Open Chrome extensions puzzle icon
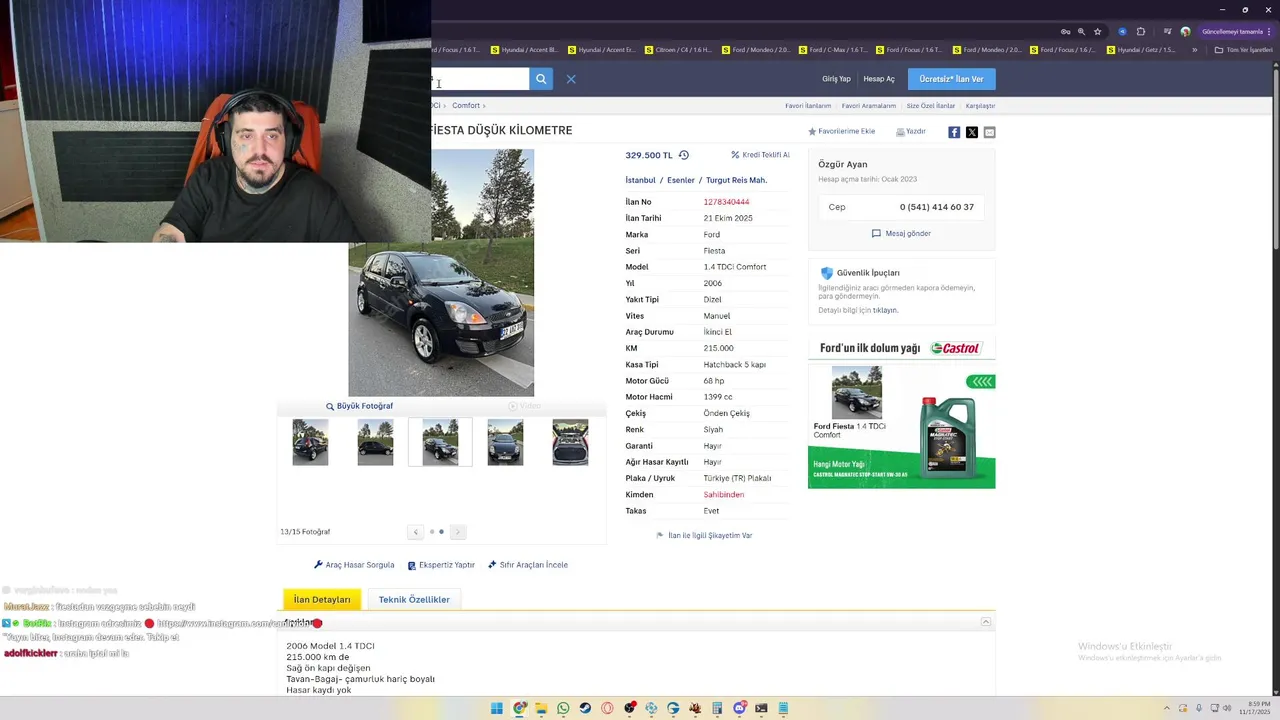 pos(1141,32)
